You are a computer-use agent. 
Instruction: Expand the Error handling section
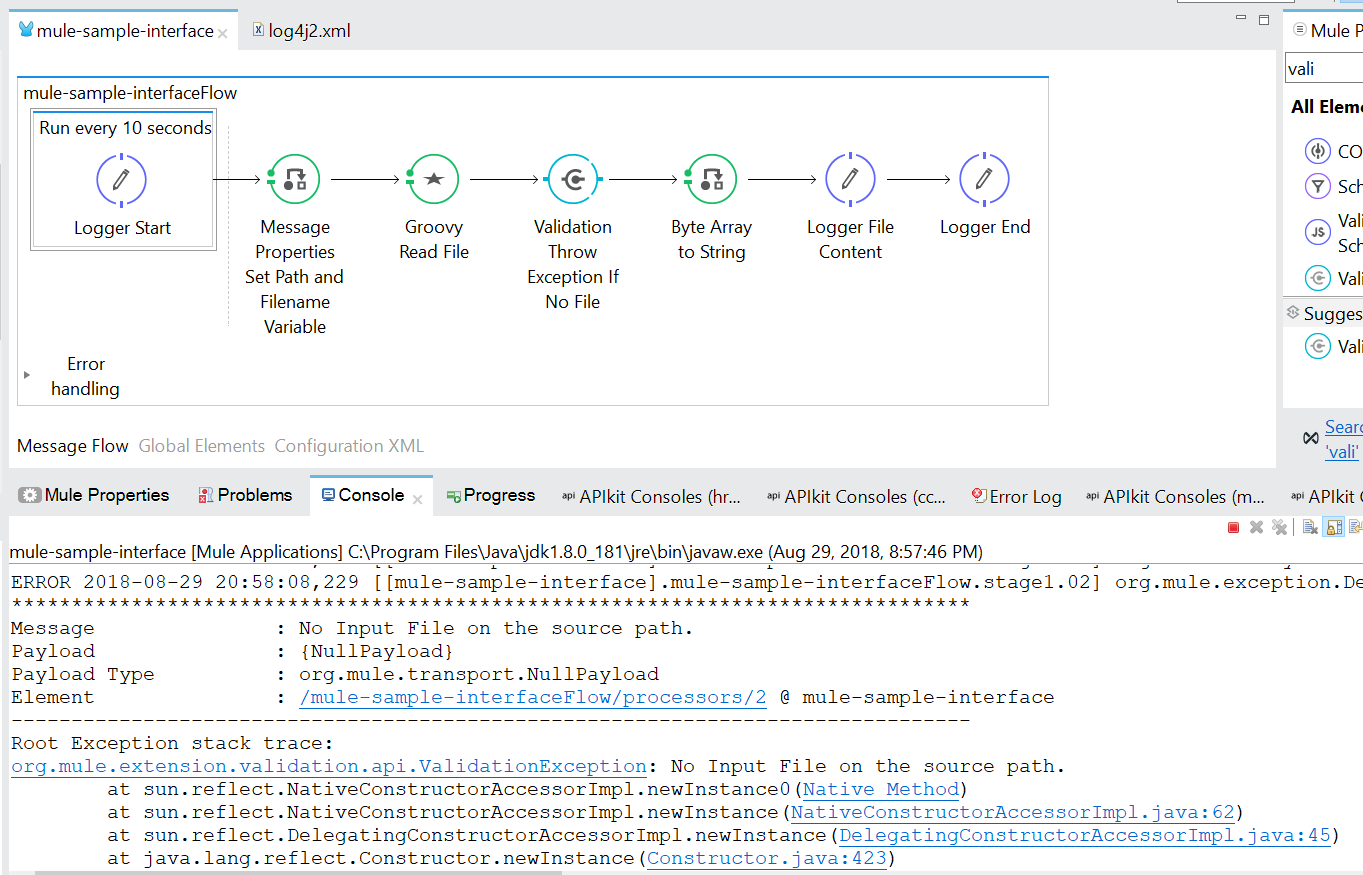tap(27, 375)
